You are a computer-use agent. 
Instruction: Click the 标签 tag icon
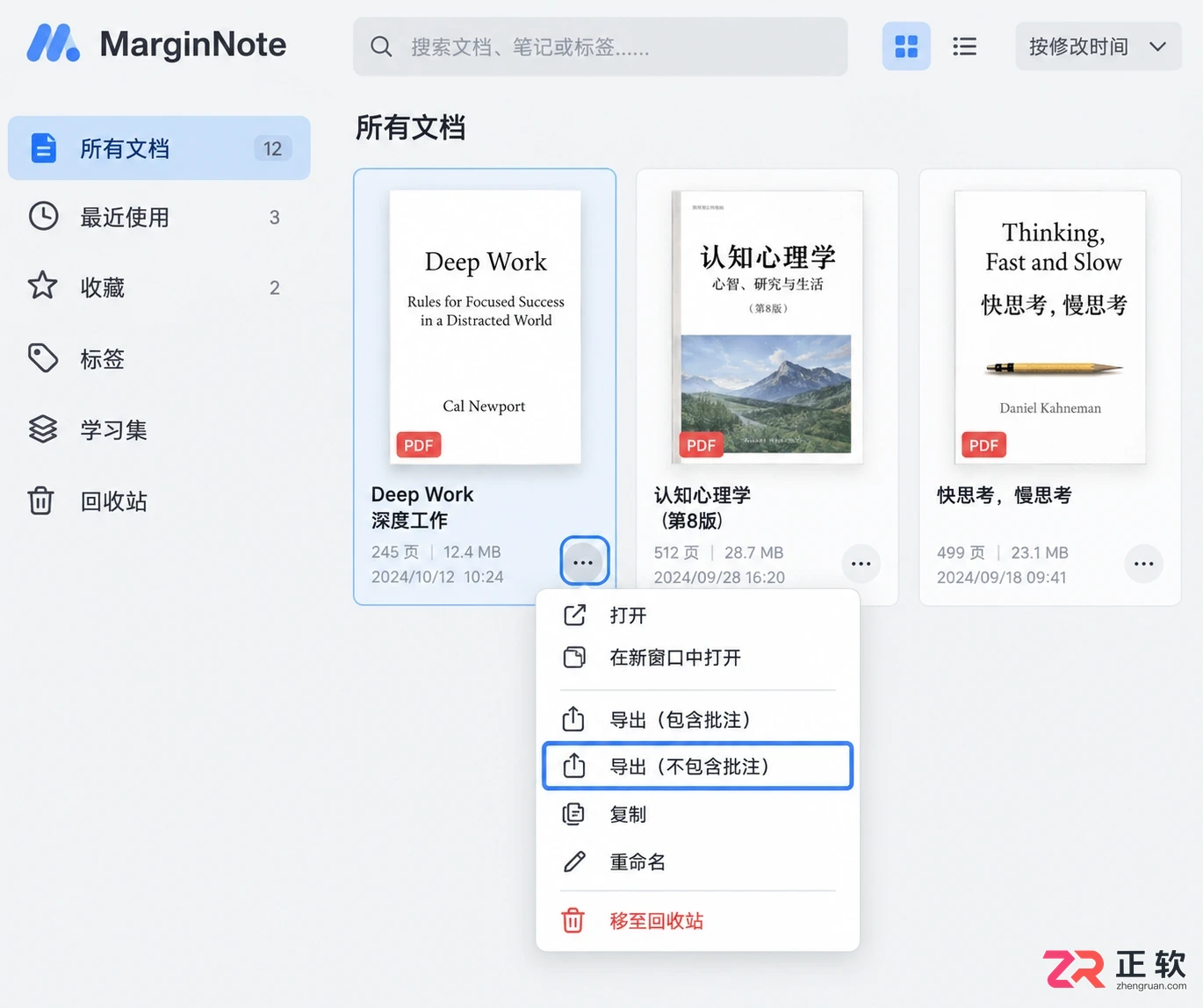[x=43, y=357]
